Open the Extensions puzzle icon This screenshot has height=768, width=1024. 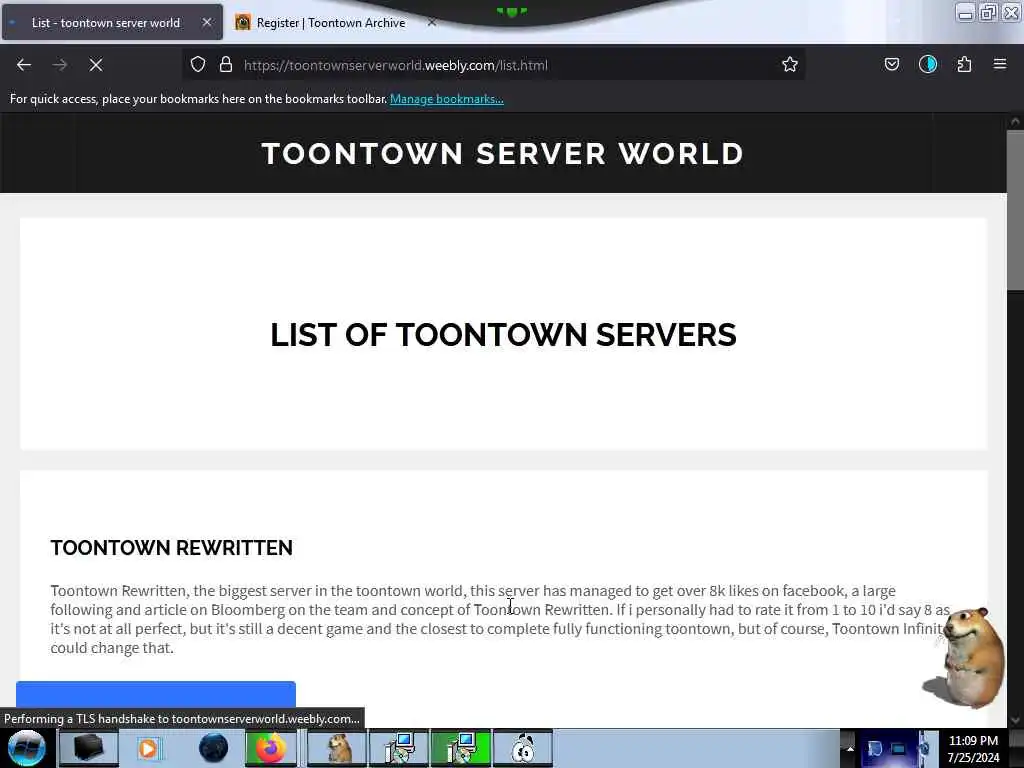pos(964,64)
